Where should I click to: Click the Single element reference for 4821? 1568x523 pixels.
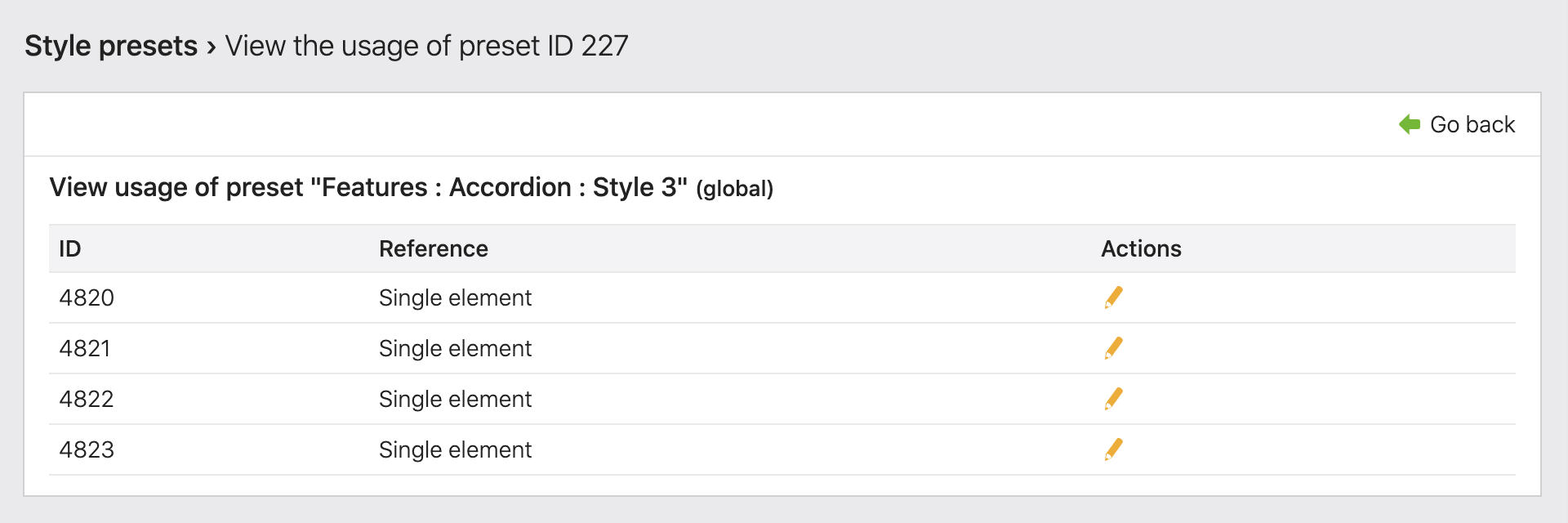pos(455,348)
